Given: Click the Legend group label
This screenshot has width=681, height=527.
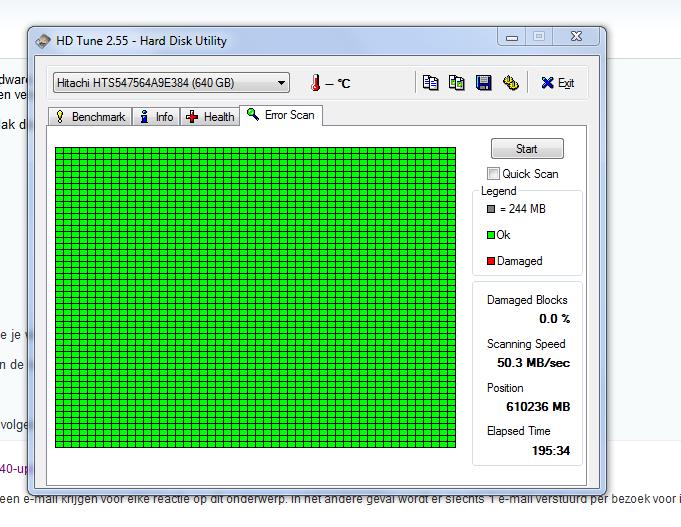Looking at the screenshot, I should point(499,191).
